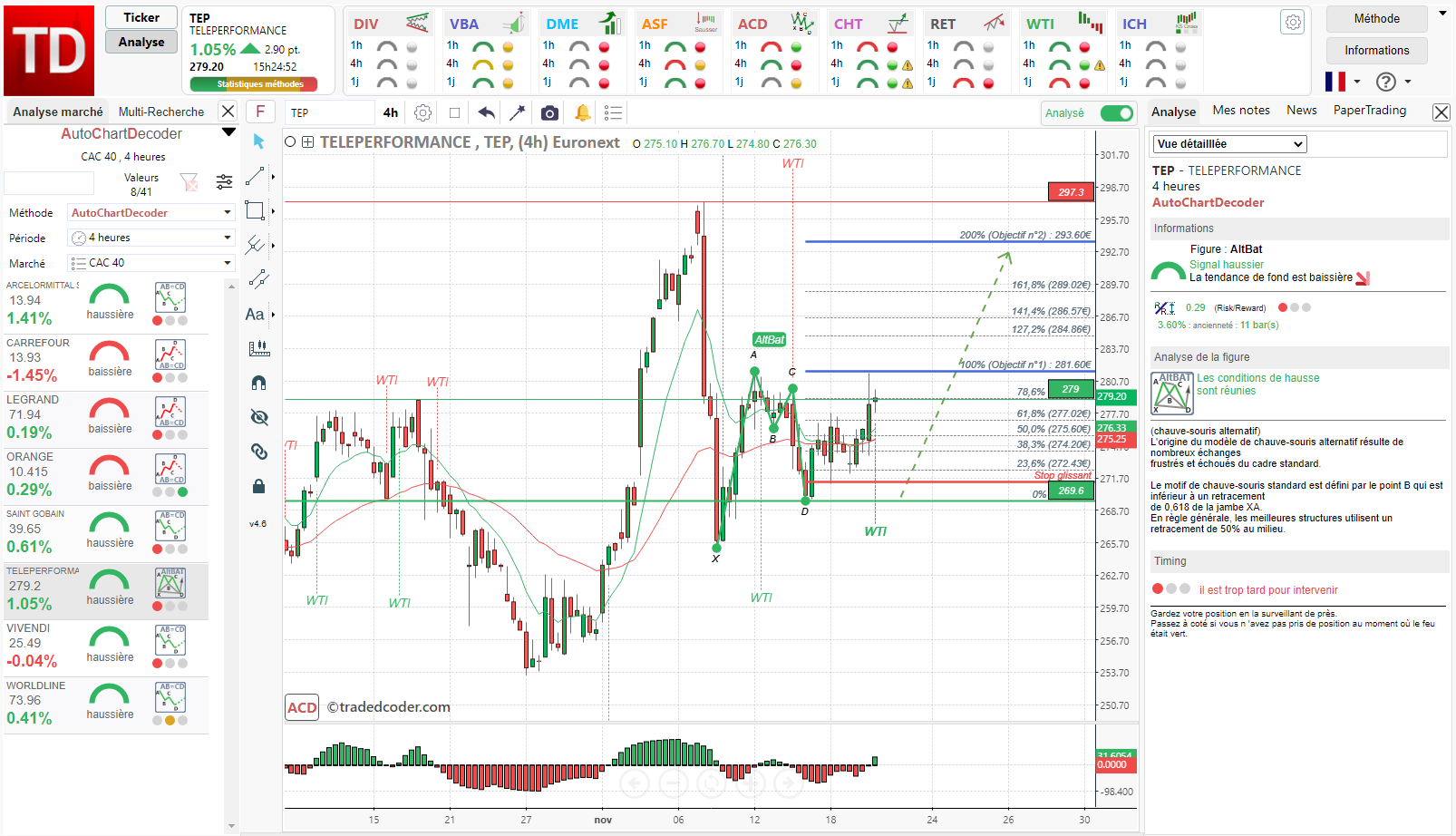
Task: Click the clear filter funnel icon
Action: coord(189,183)
